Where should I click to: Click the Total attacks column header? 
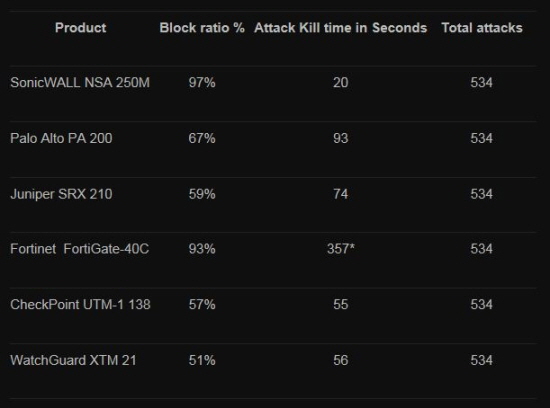pyautogui.click(x=482, y=28)
